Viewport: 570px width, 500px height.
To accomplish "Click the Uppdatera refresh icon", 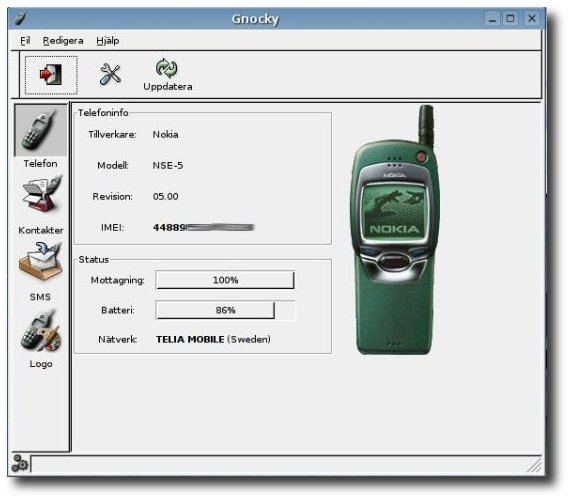I will [x=167, y=68].
